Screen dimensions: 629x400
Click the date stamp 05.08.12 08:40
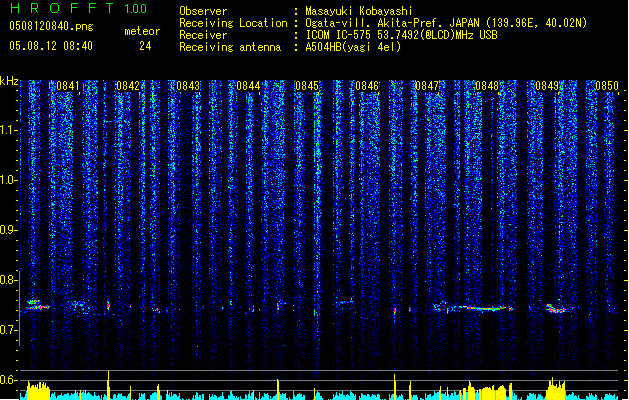(51, 46)
